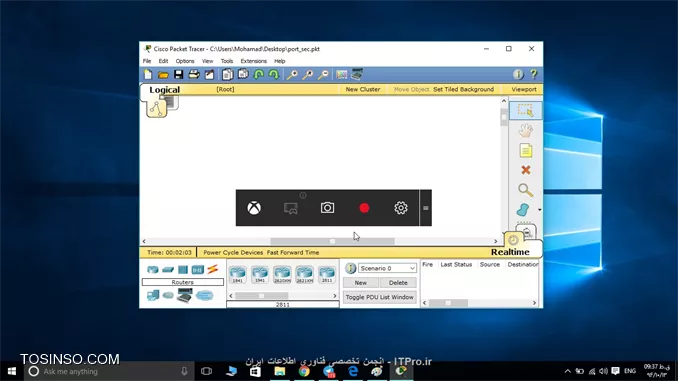Open File Explorer from the taskbar
Image resolution: width=678 pixels, height=381 pixels.
coord(280,371)
